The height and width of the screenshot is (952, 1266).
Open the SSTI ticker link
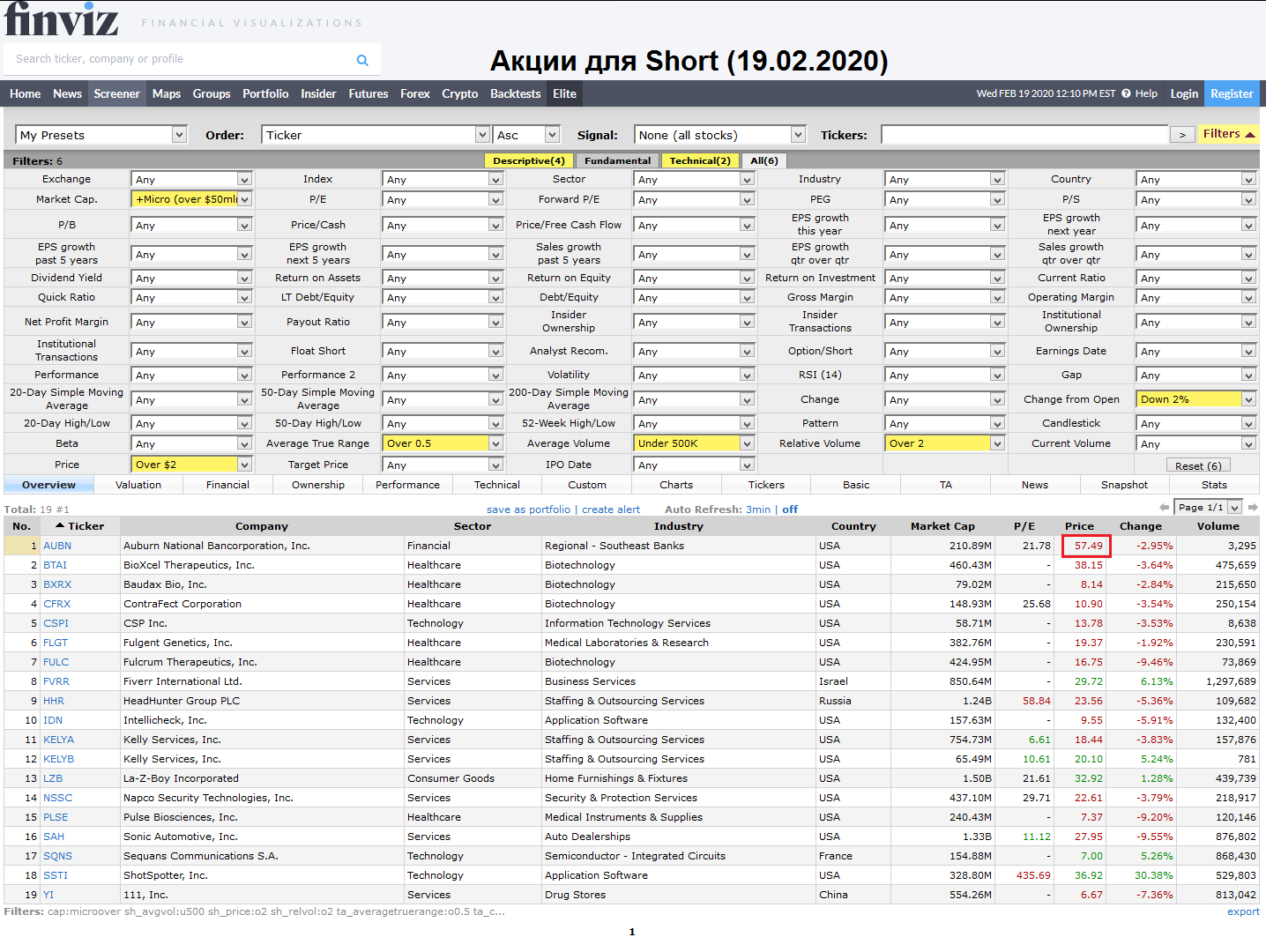tap(56, 875)
